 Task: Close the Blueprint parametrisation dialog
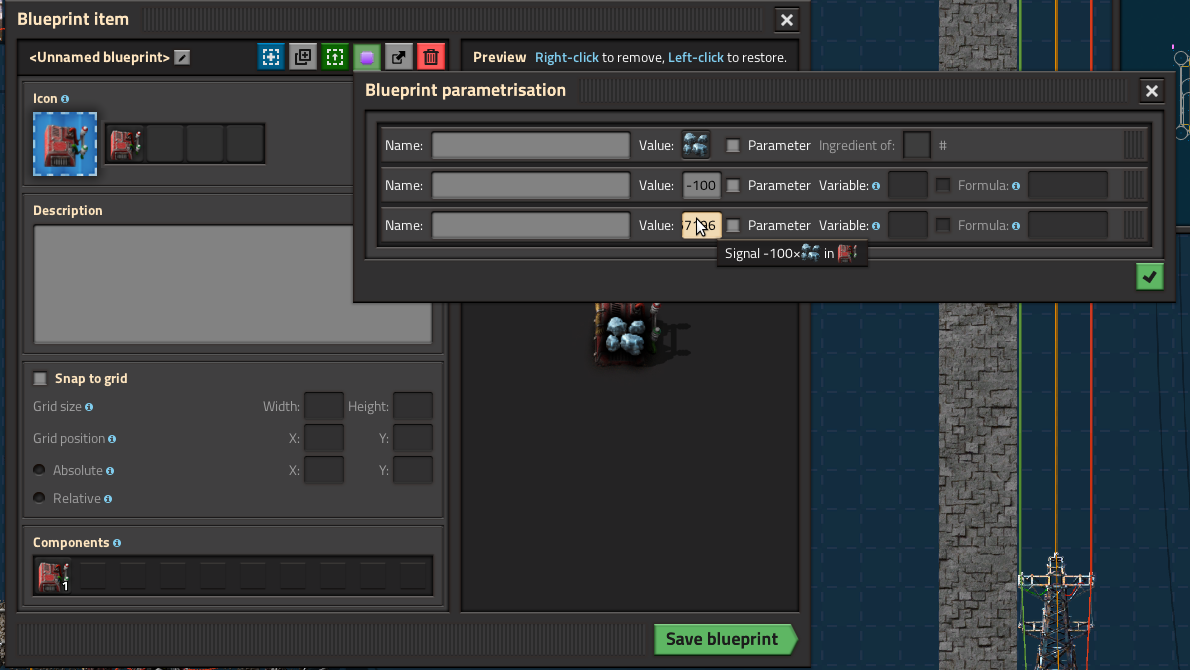[x=1152, y=91]
